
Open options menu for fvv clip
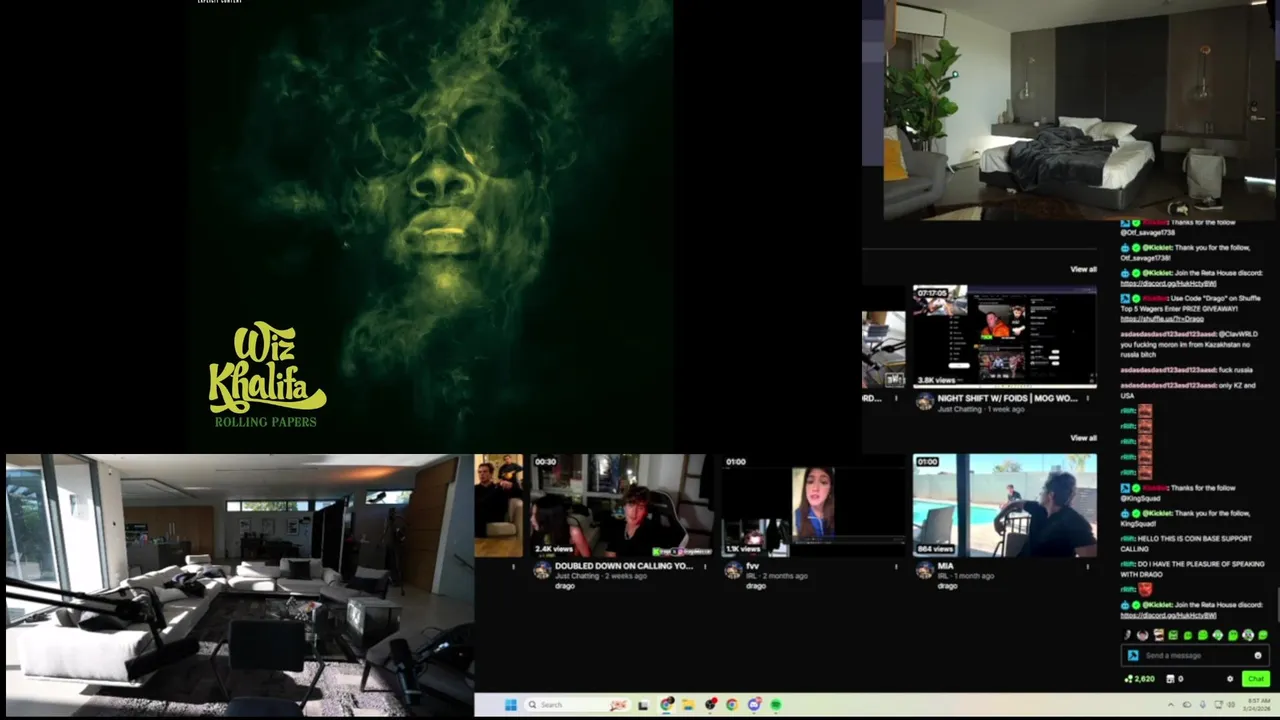(896, 566)
